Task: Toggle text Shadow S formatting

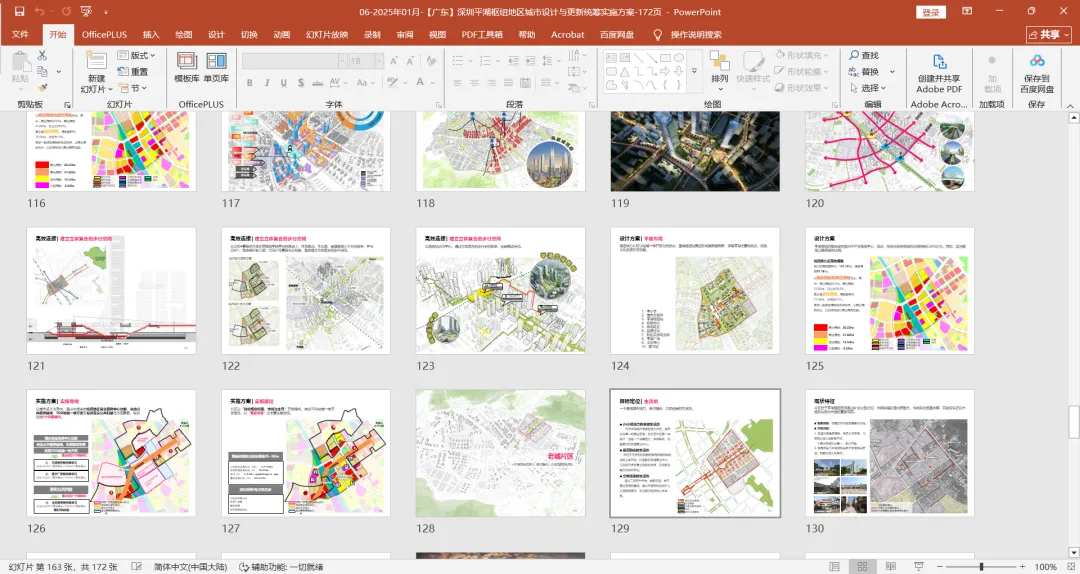Action: pos(301,83)
